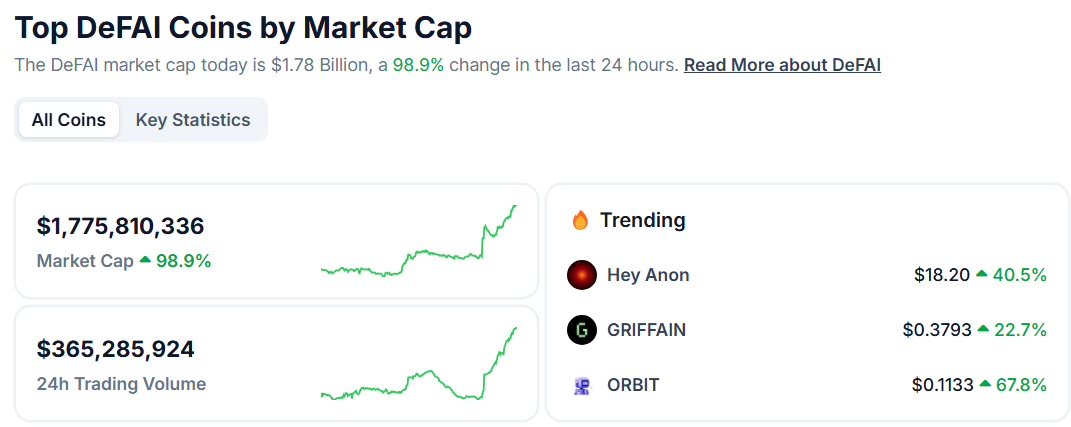Click the GRIFFAIN price change arrow
Viewport: 1071px width, 427px height.
[983, 330]
